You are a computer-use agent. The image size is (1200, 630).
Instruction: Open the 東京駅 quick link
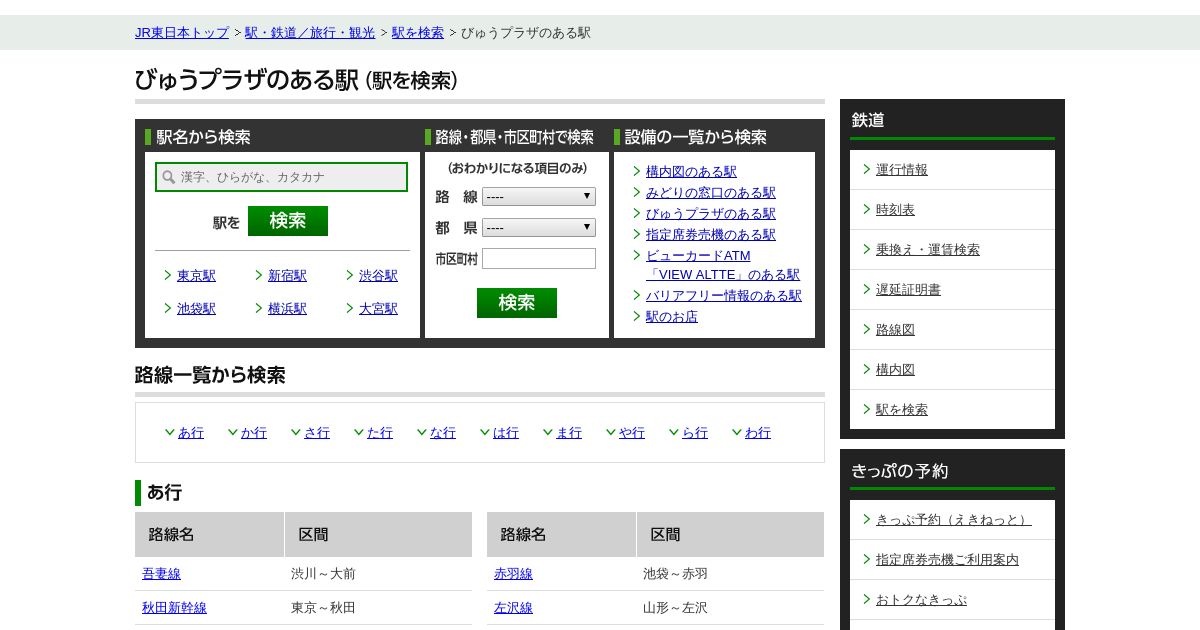(196, 276)
